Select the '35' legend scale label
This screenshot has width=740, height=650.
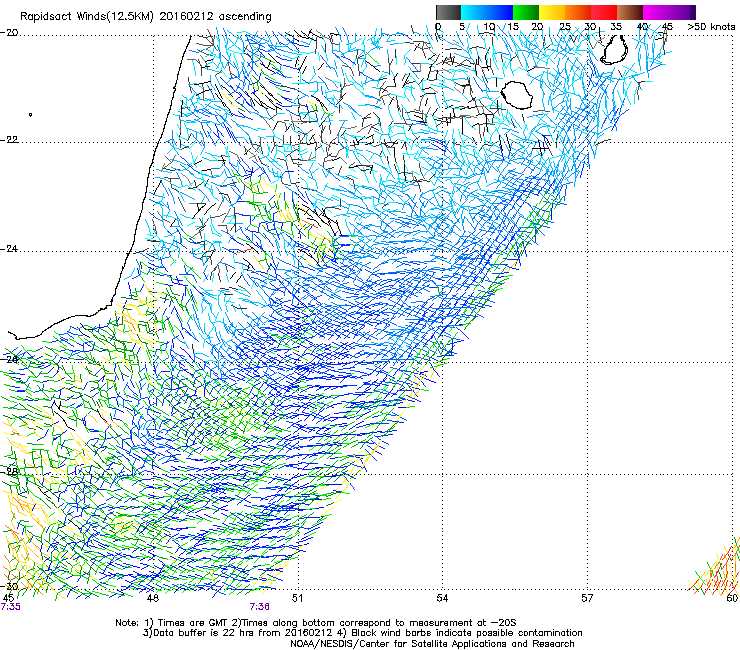(616, 26)
